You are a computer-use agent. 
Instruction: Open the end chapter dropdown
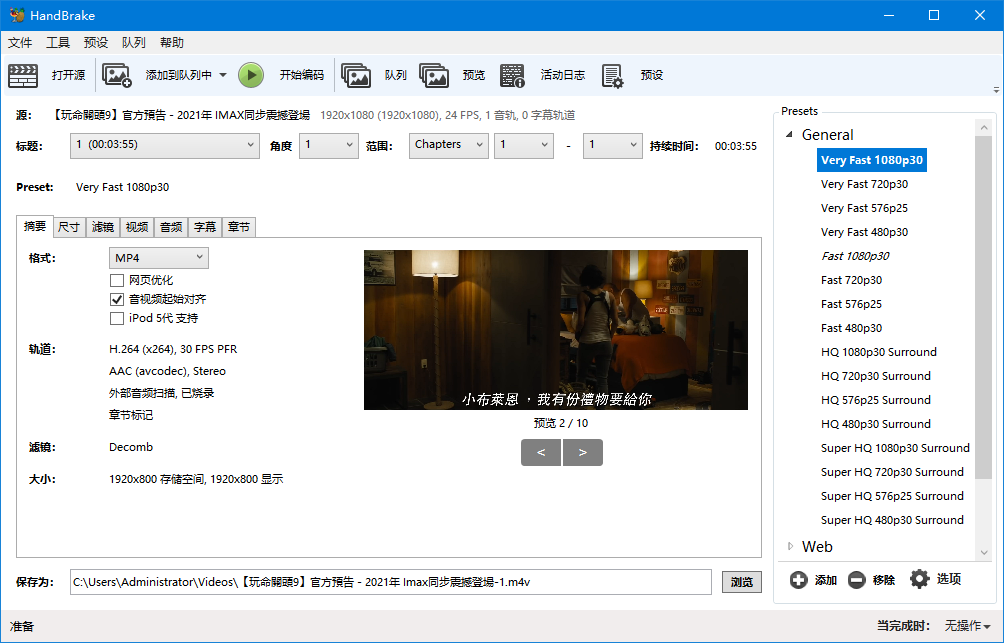tap(613, 145)
